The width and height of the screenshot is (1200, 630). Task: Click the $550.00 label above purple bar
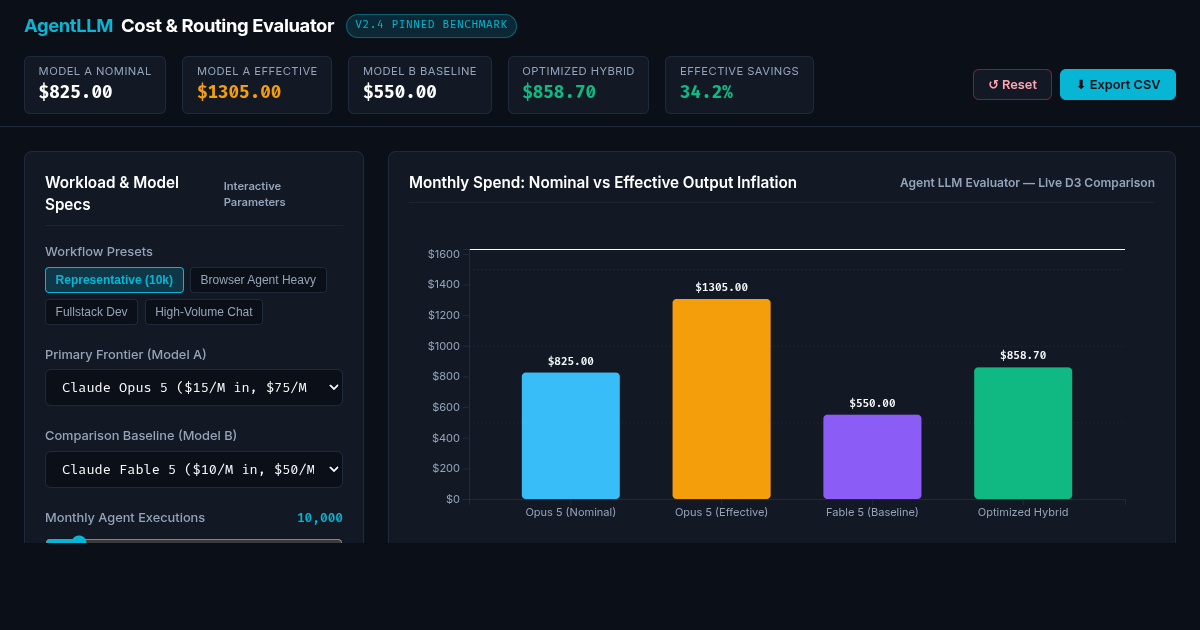pyautogui.click(x=872, y=403)
